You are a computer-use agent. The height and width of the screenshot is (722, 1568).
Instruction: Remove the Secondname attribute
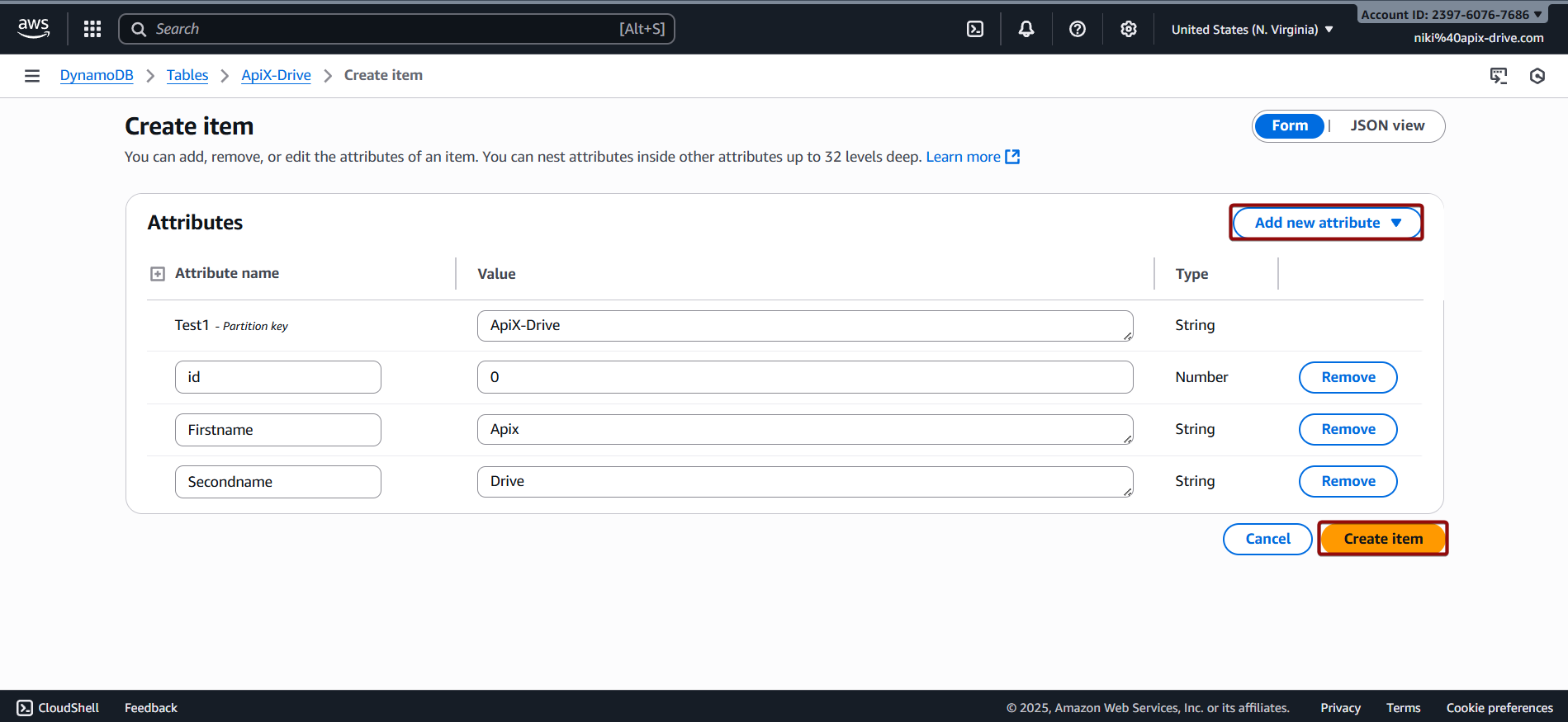1348,481
